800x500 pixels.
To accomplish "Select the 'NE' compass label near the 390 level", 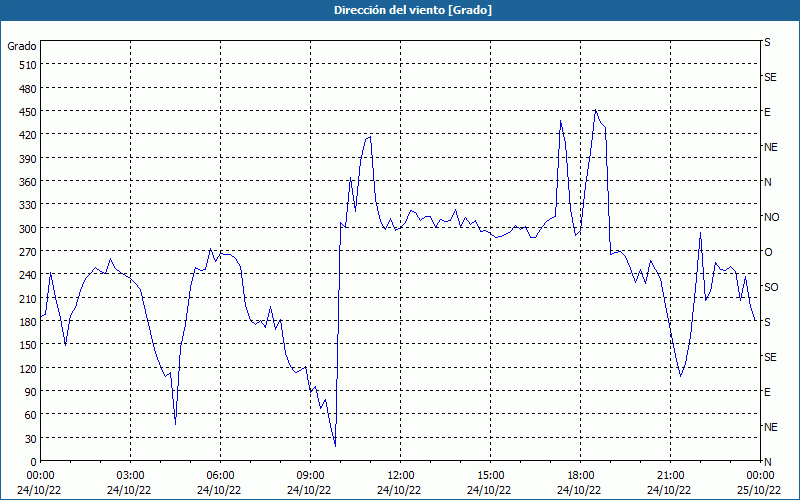I will point(771,147).
